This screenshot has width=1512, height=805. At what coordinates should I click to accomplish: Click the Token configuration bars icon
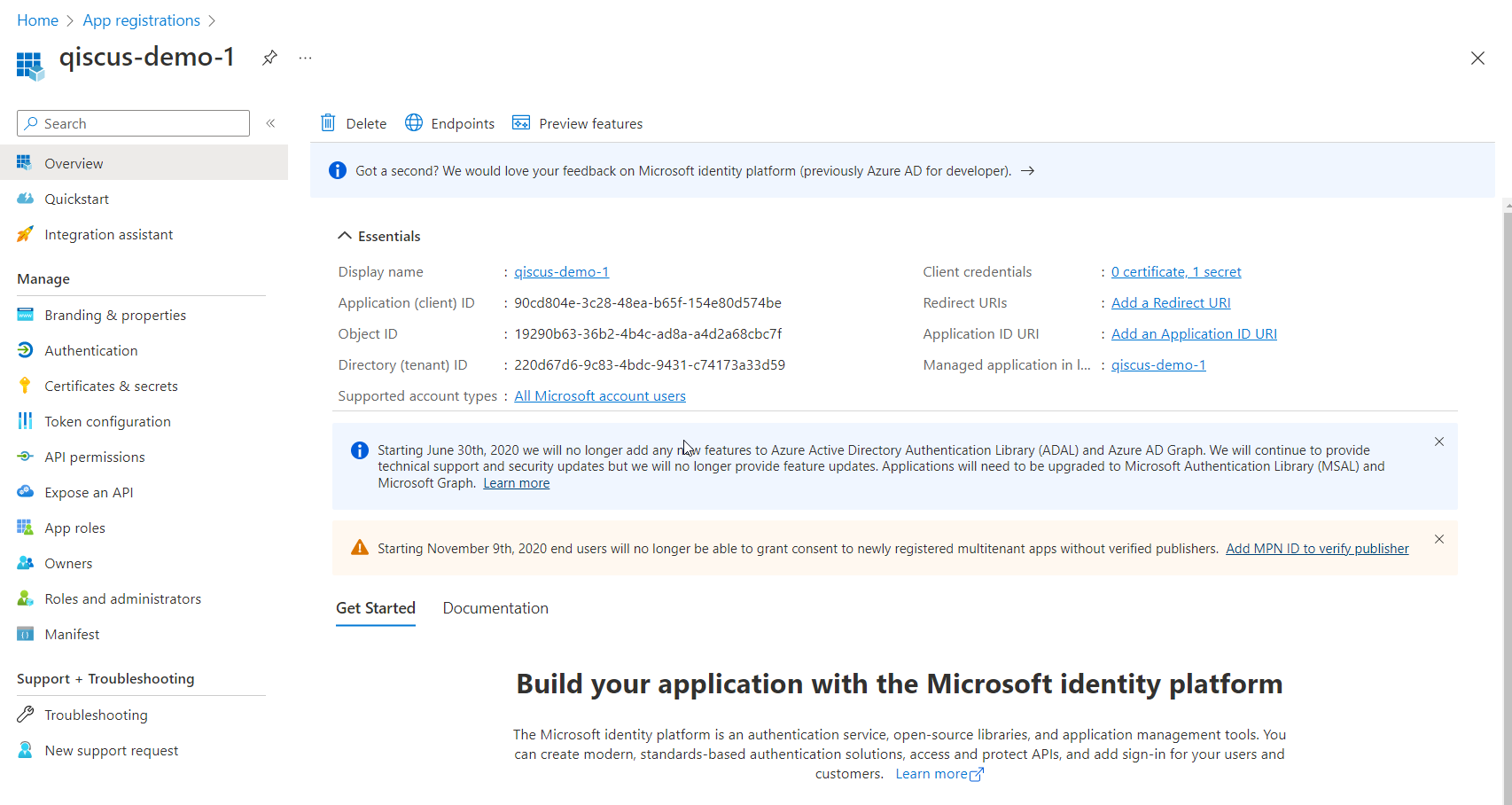(x=25, y=421)
